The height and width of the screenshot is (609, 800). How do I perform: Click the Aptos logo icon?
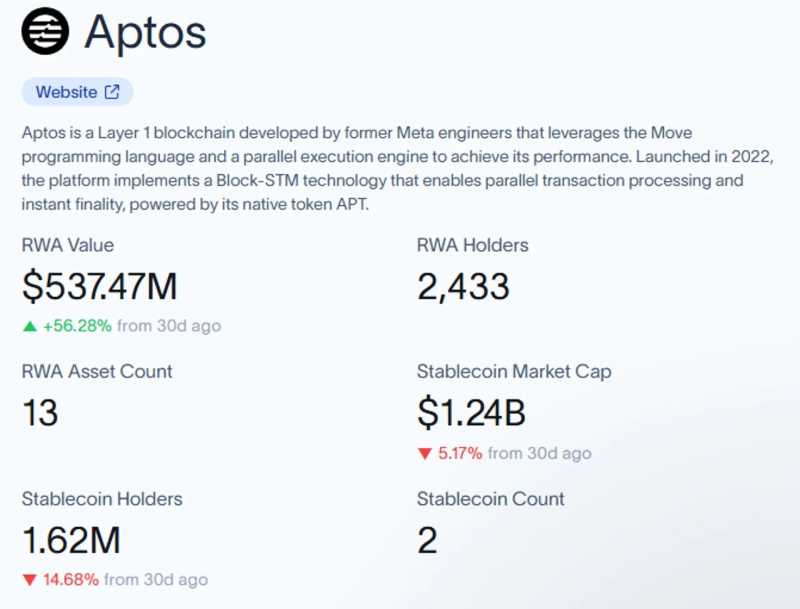(x=46, y=31)
